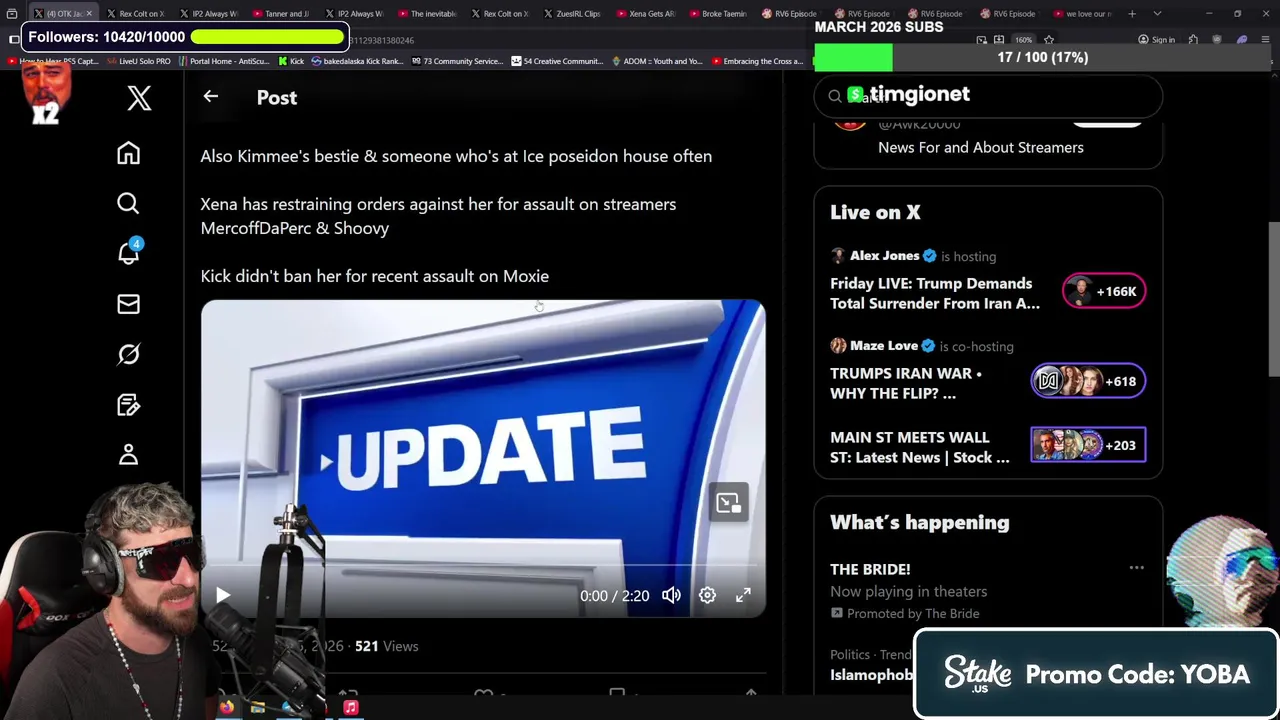Open 73 Community Service bookmark
Screen dimensions: 1280x720
pyautogui.click(x=456, y=61)
